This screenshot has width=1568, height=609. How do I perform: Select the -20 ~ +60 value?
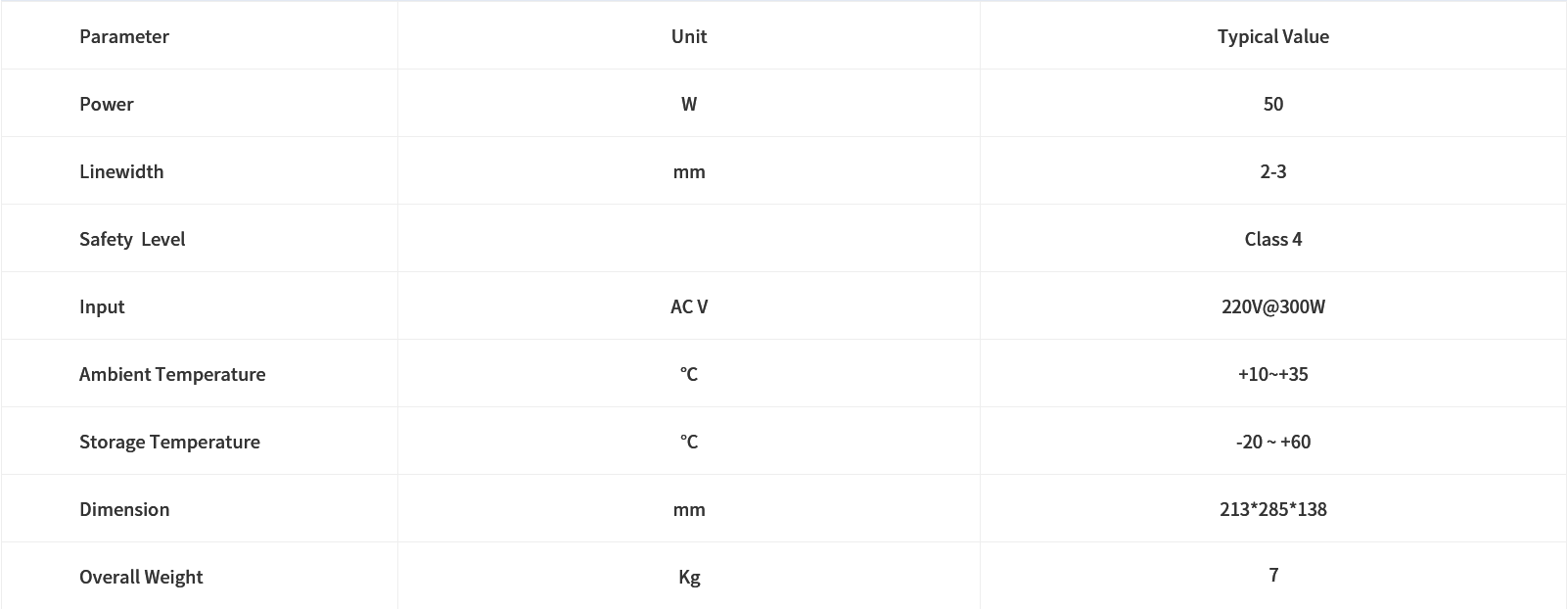(1273, 442)
